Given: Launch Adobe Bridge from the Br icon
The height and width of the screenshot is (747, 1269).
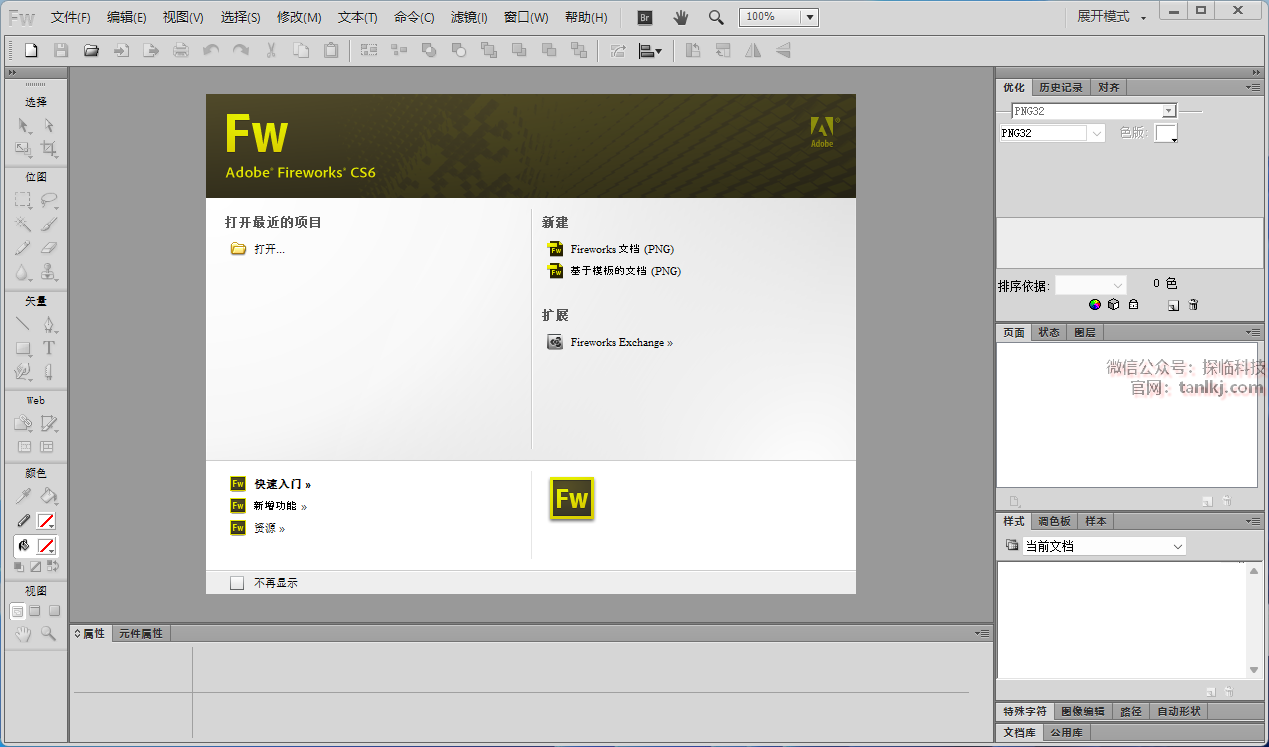Looking at the screenshot, I should 645,17.
